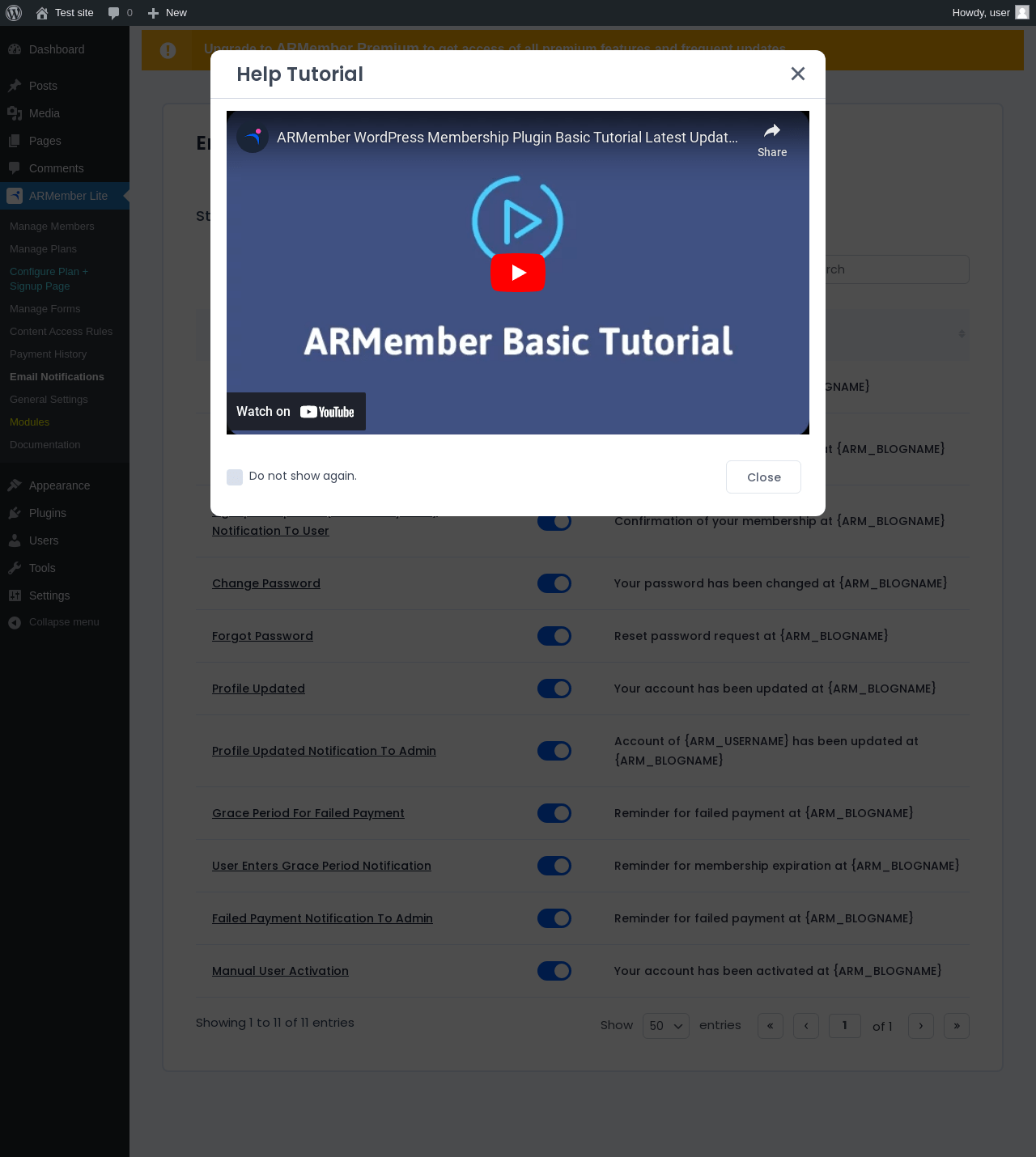Click the warning icon in upgrade banner
The height and width of the screenshot is (1157, 1036).
[168, 50]
